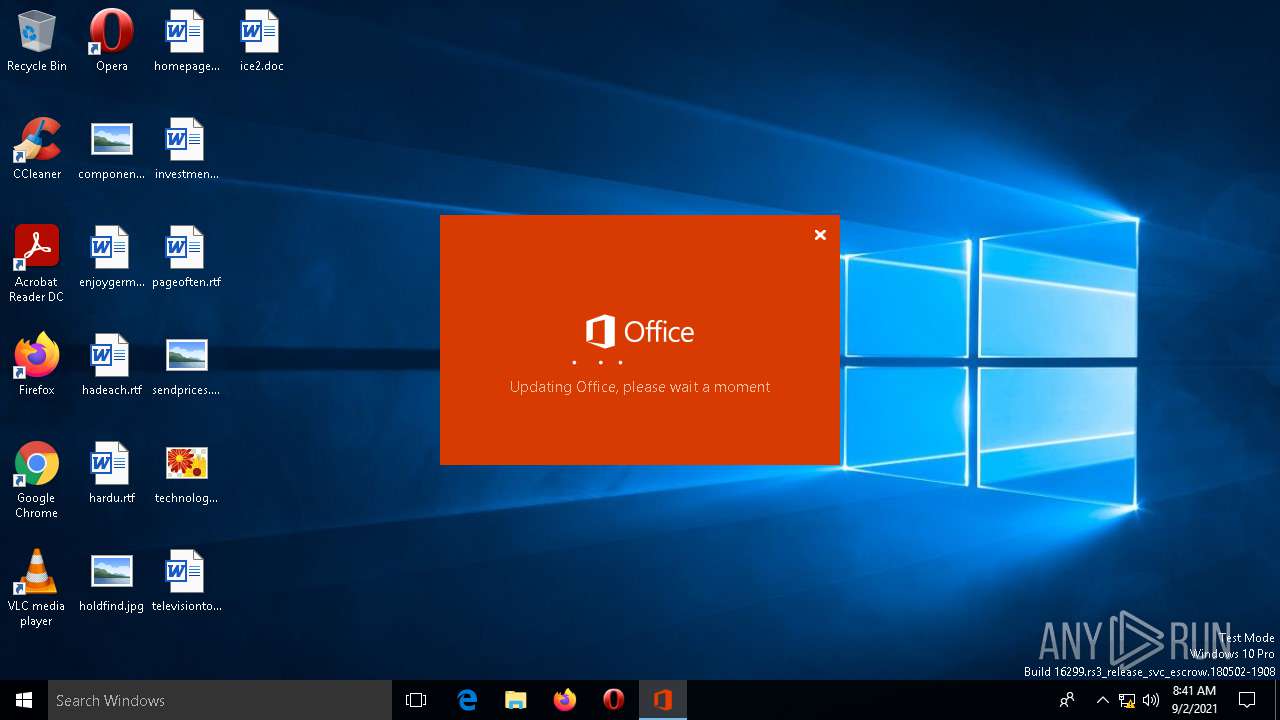The image size is (1280, 720).
Task: Open the clock showing 8:41 AM
Action: pyautogui.click(x=1194, y=700)
